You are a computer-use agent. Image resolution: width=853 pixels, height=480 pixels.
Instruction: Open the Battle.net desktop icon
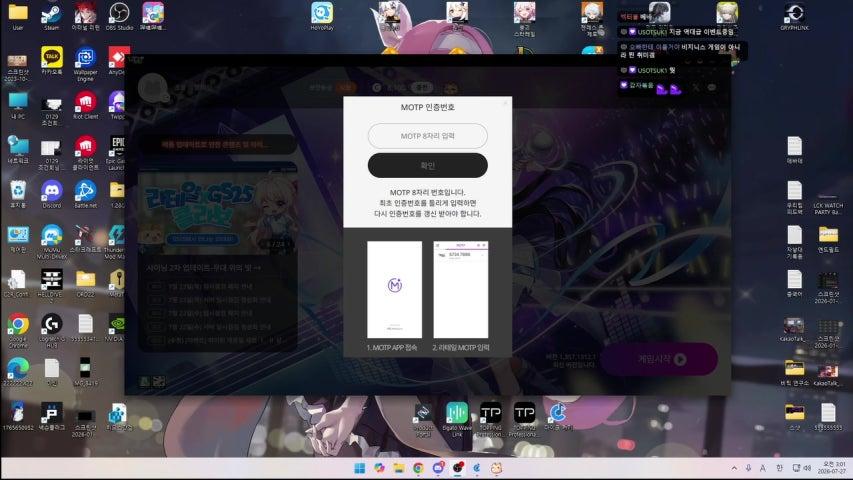point(85,194)
